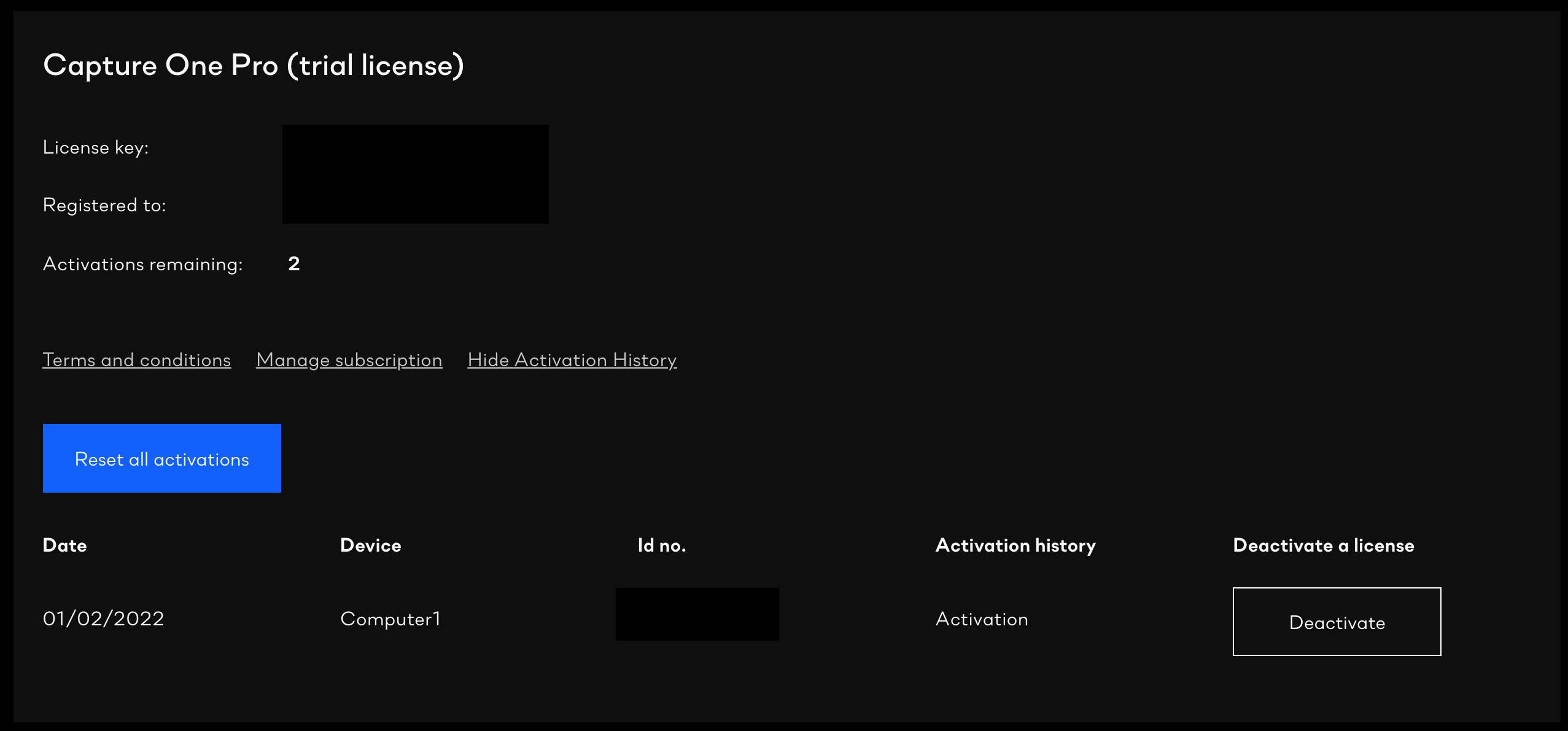This screenshot has width=1568, height=731.
Task: Click the Capture One Pro trial license heading
Action: pyautogui.click(x=254, y=65)
